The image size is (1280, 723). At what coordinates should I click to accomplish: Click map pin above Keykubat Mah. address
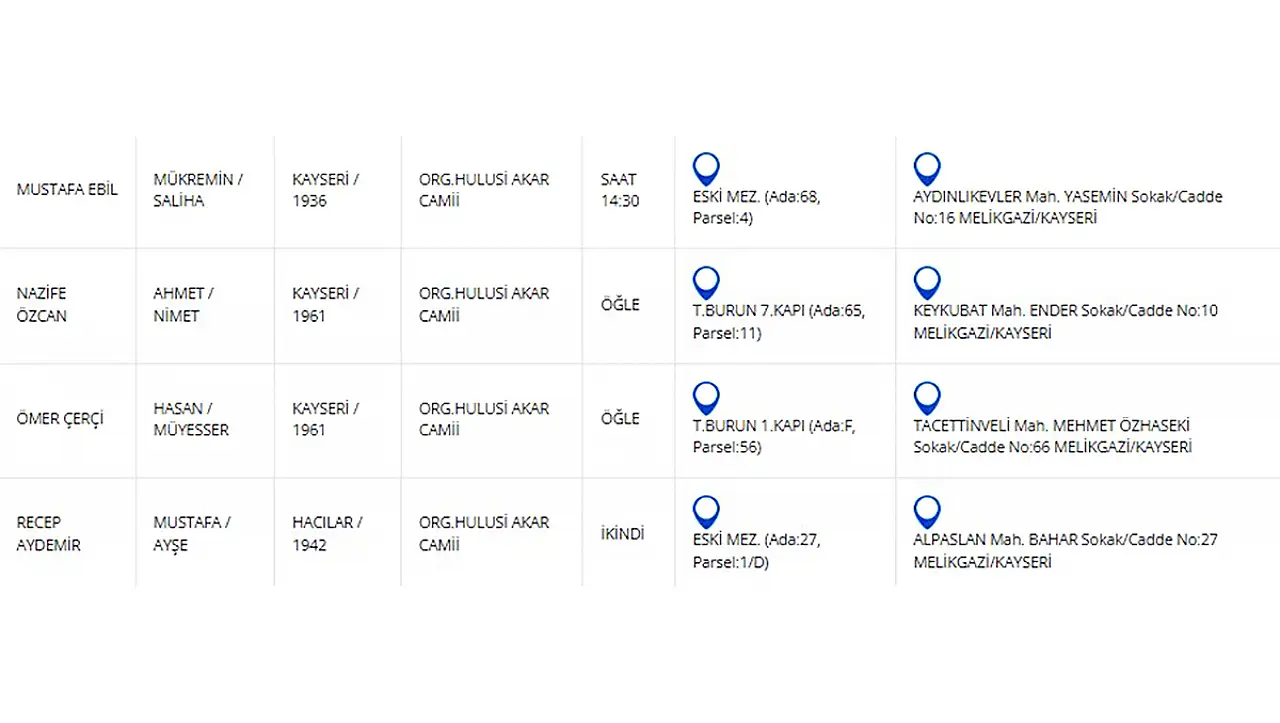(927, 284)
